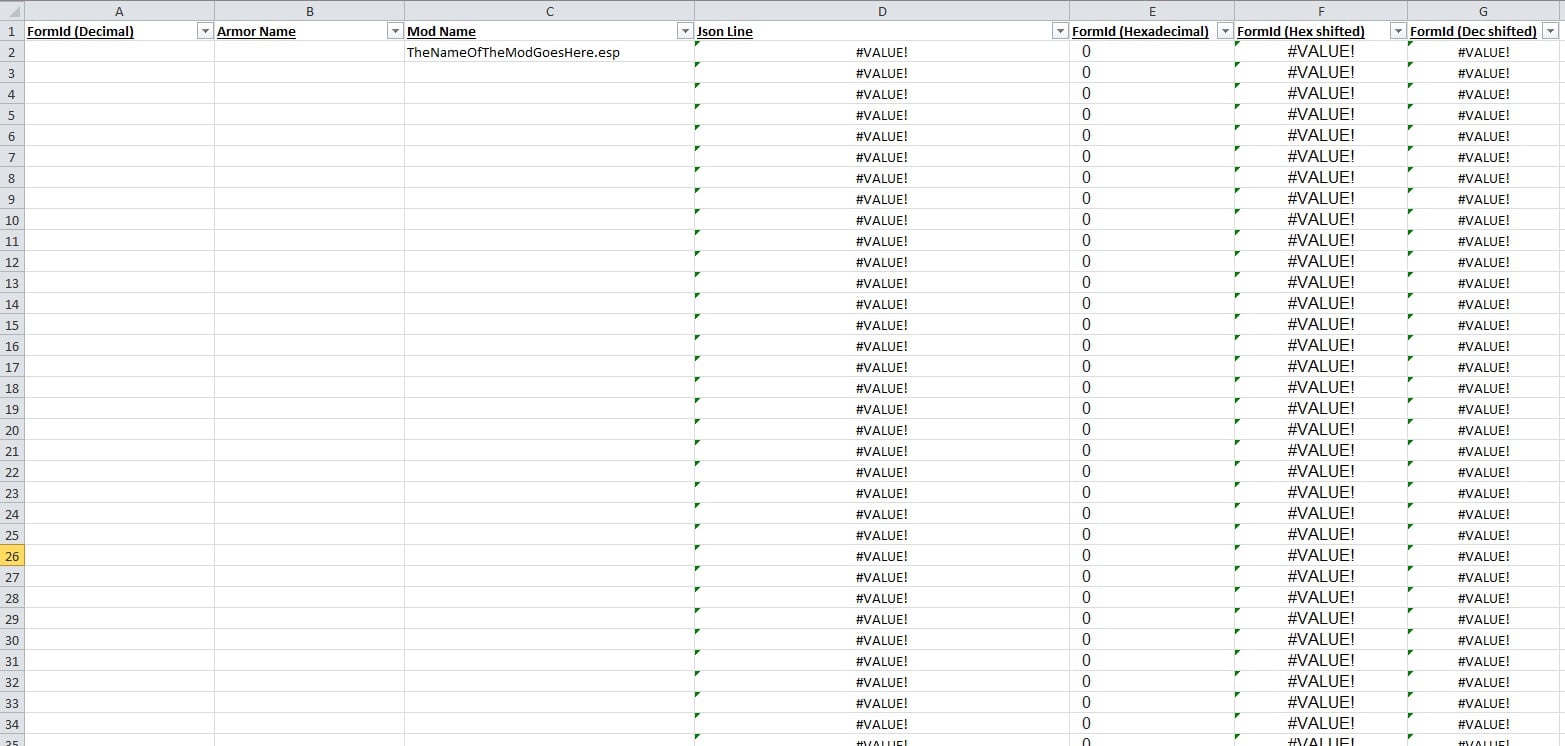Viewport: 1565px width, 746px height.
Task: Click the Select All corner button
Action: point(12,10)
